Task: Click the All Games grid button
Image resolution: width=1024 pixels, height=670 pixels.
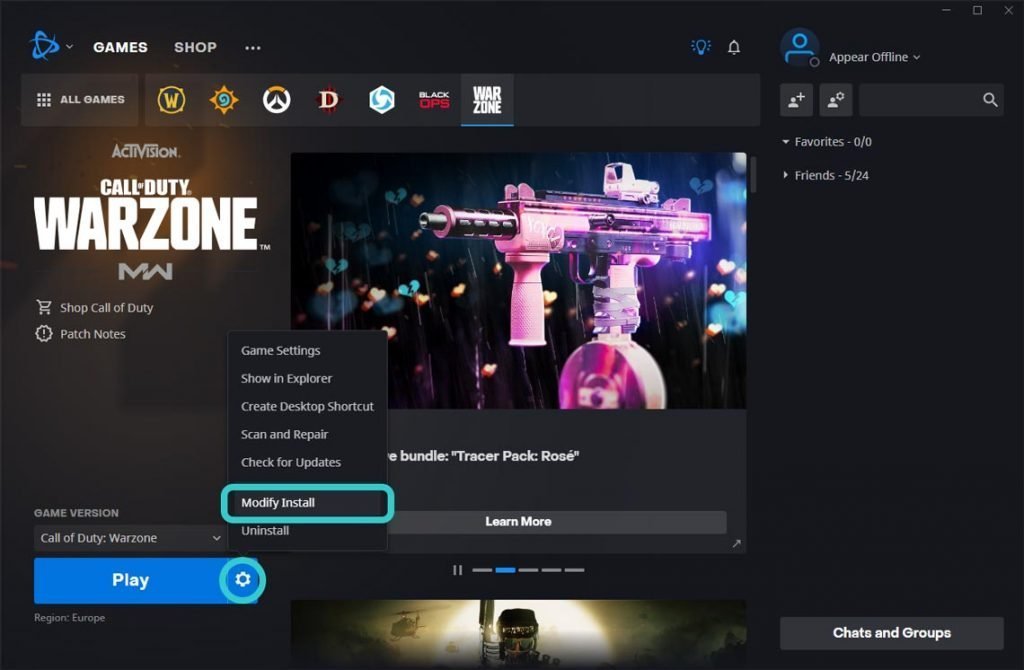Action: coord(80,100)
